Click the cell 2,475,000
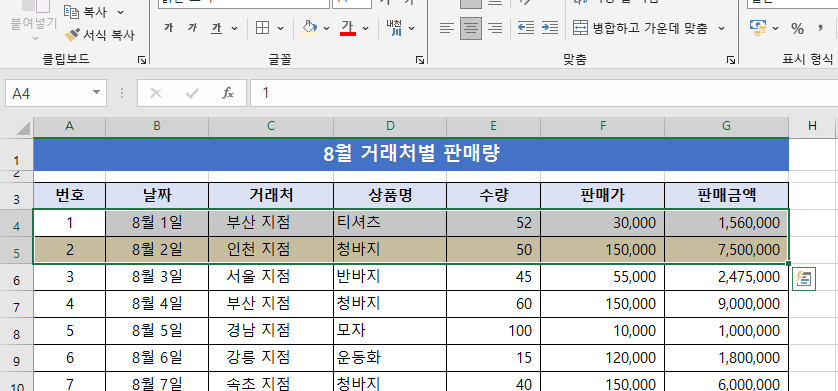Viewport: 838px width, 391px height. (726, 277)
